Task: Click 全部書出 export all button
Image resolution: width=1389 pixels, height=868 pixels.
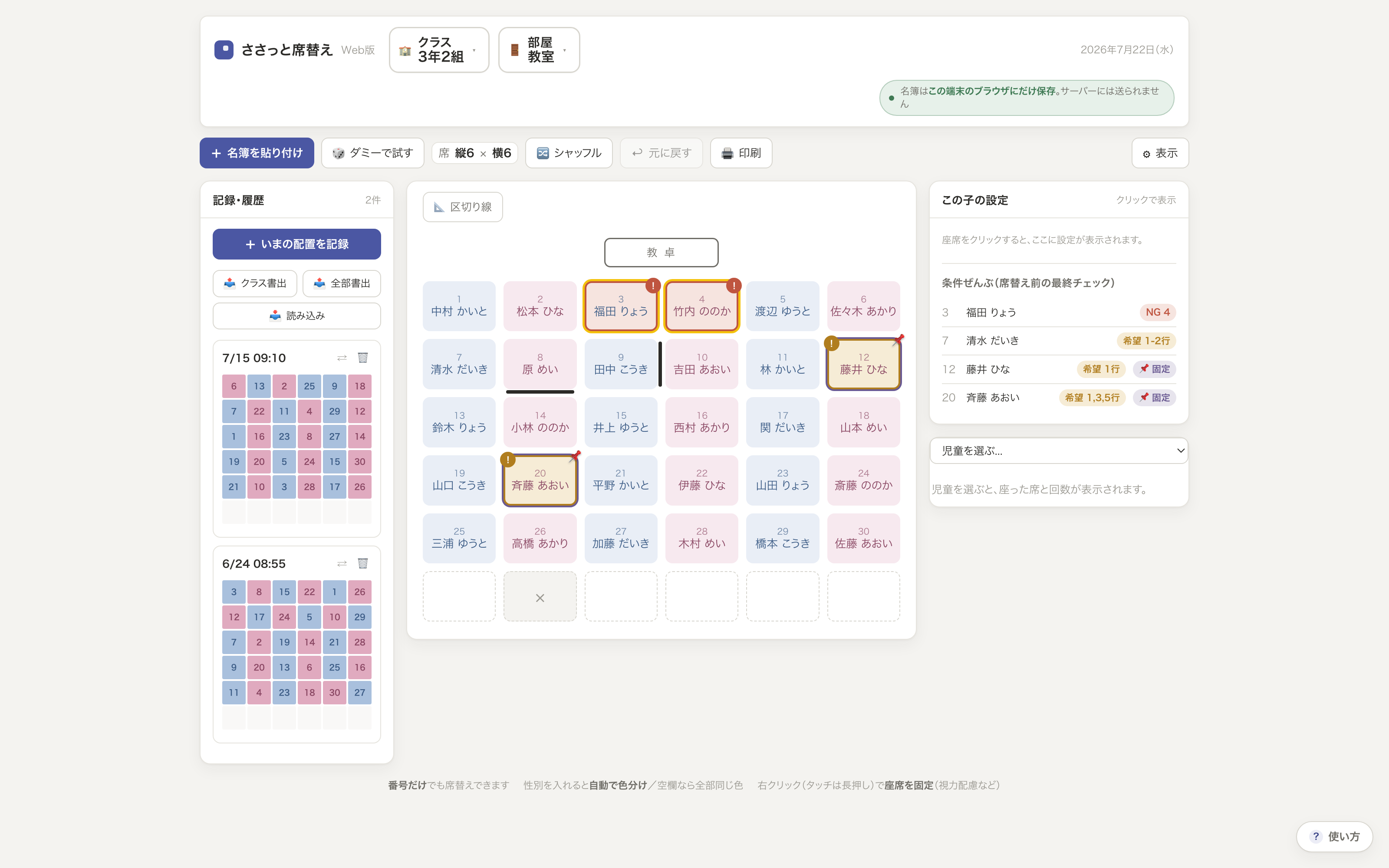Action: pyautogui.click(x=342, y=283)
